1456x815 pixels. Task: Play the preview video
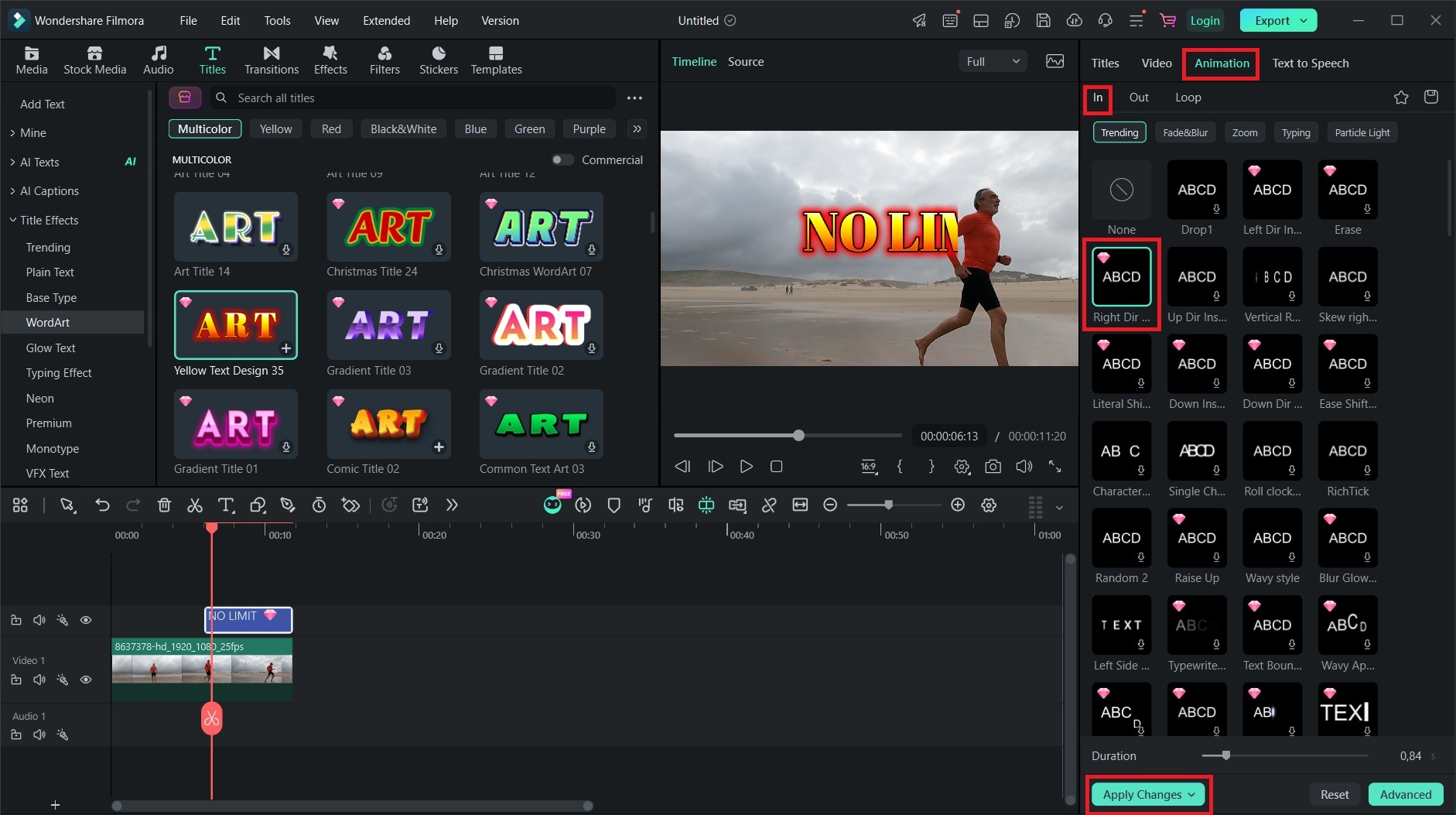pyautogui.click(x=746, y=467)
